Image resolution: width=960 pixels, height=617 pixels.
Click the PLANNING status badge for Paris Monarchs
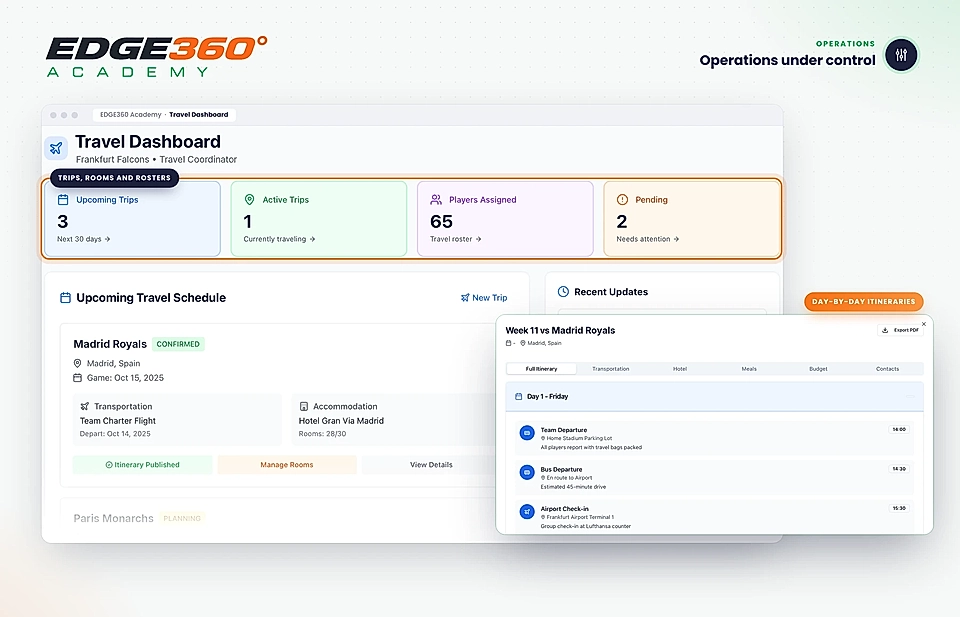[182, 518]
